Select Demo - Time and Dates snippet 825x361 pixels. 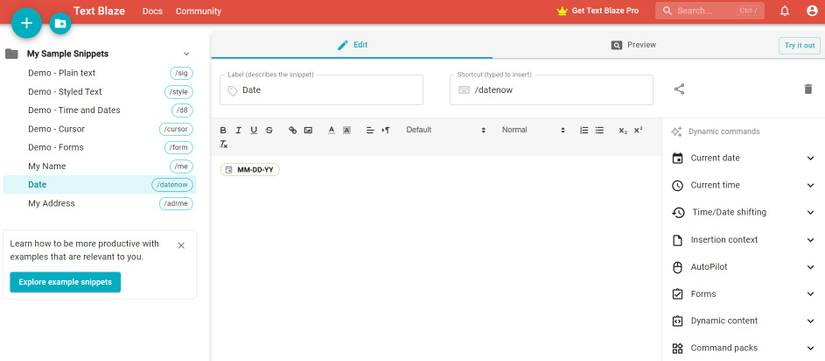pyautogui.click(x=99, y=110)
